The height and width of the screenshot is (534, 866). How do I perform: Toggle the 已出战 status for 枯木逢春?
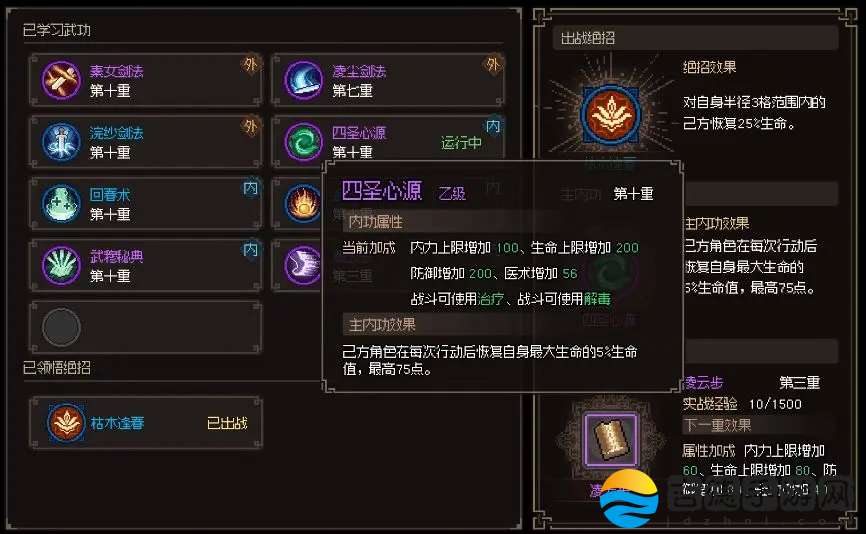tap(227, 423)
